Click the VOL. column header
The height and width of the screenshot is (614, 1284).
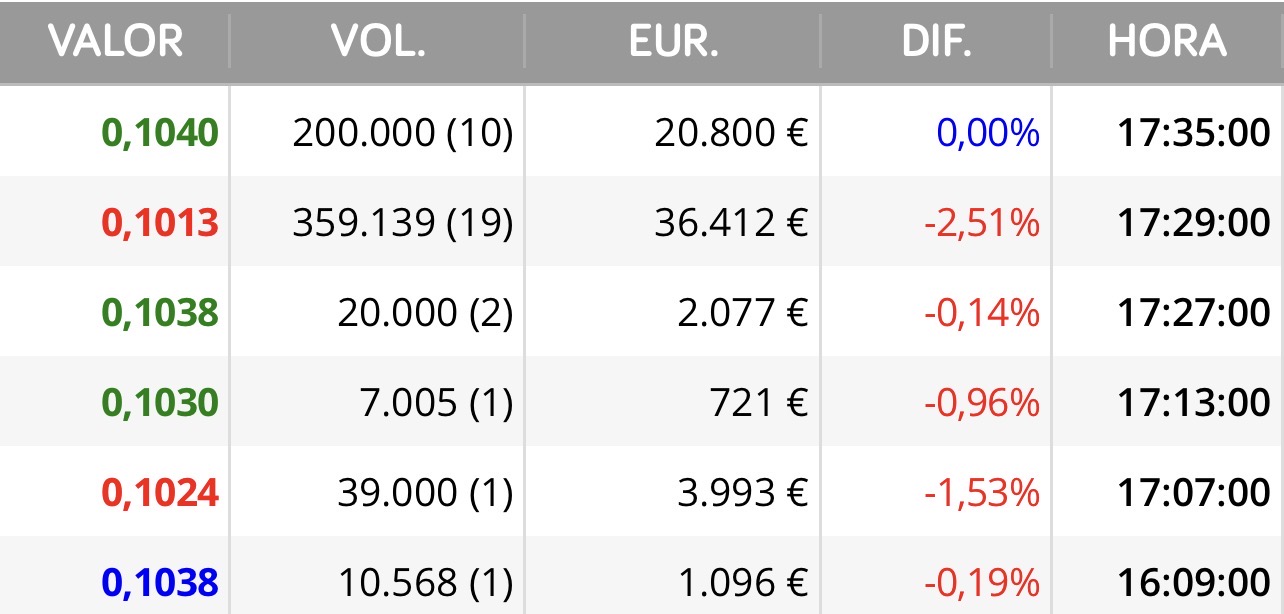click(x=378, y=42)
